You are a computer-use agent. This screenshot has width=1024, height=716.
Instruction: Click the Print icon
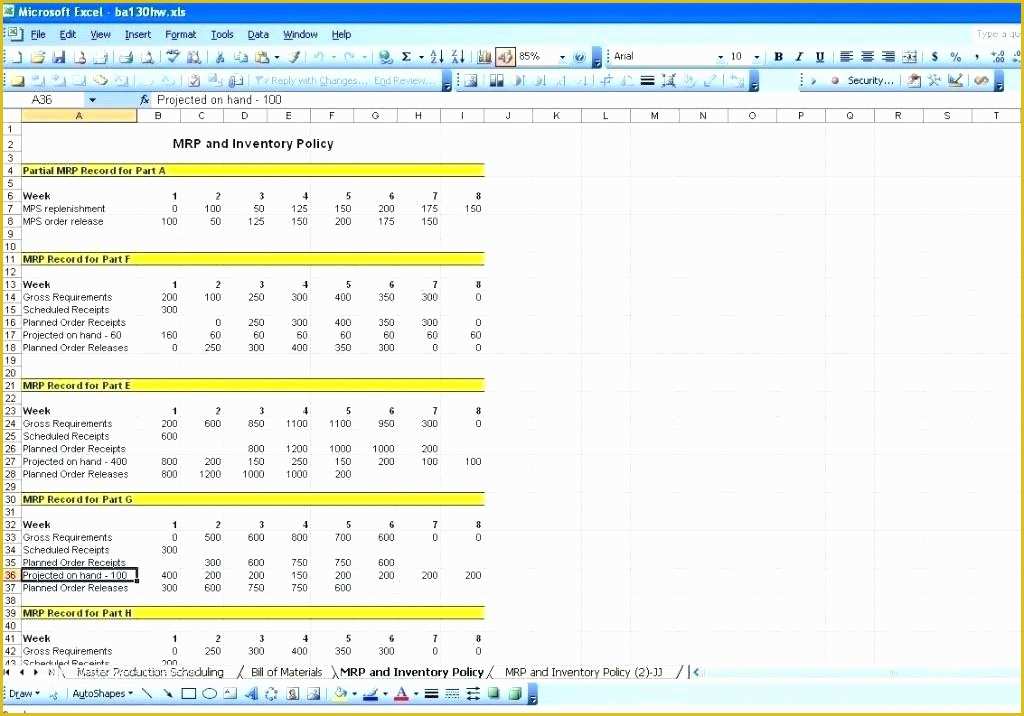tap(126, 57)
